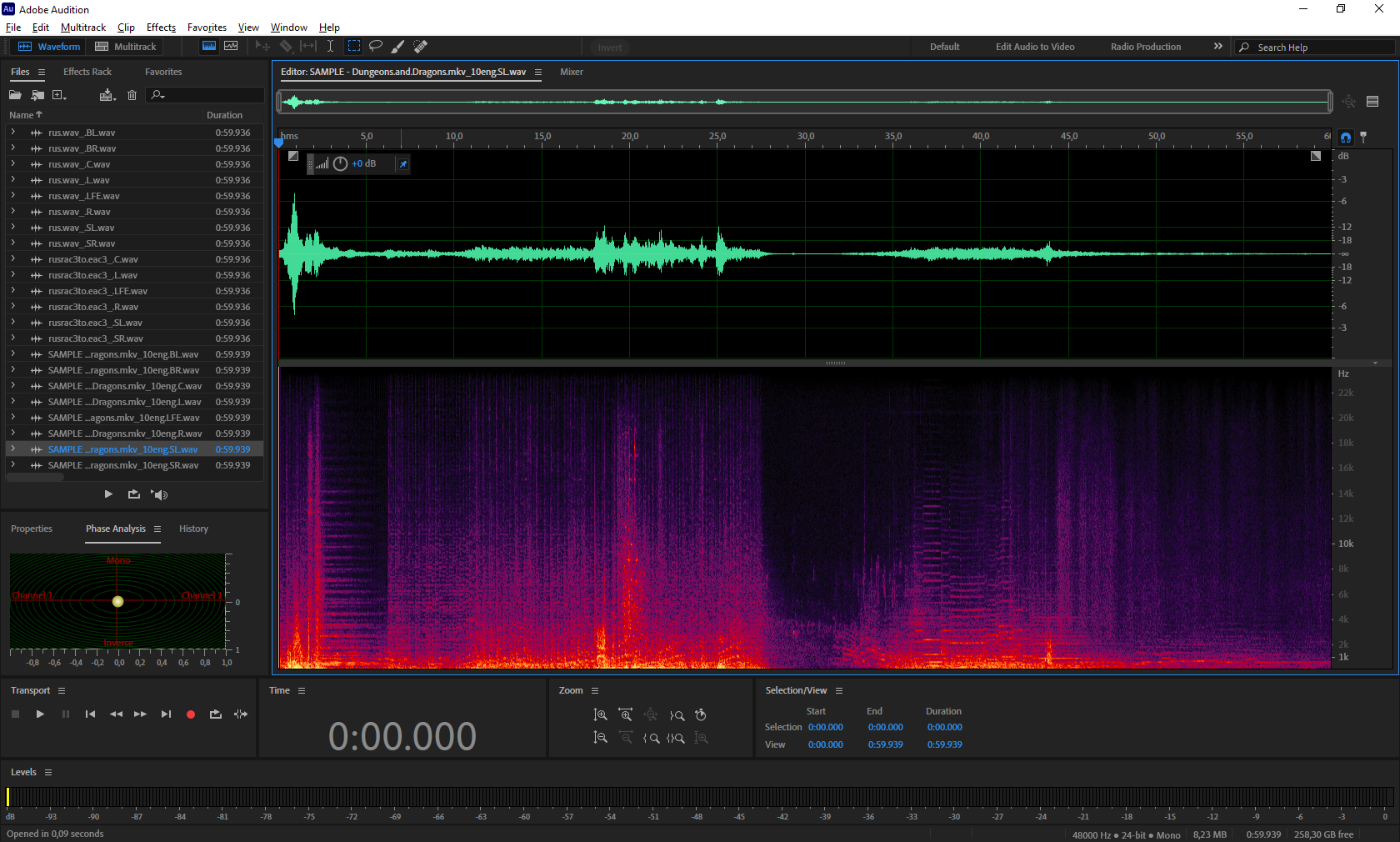Open Phase Analysis panel menu
1400x842 pixels.
click(157, 529)
